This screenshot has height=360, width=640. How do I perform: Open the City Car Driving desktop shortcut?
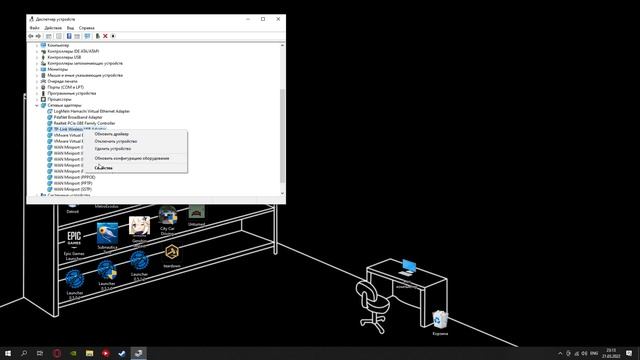[167, 220]
